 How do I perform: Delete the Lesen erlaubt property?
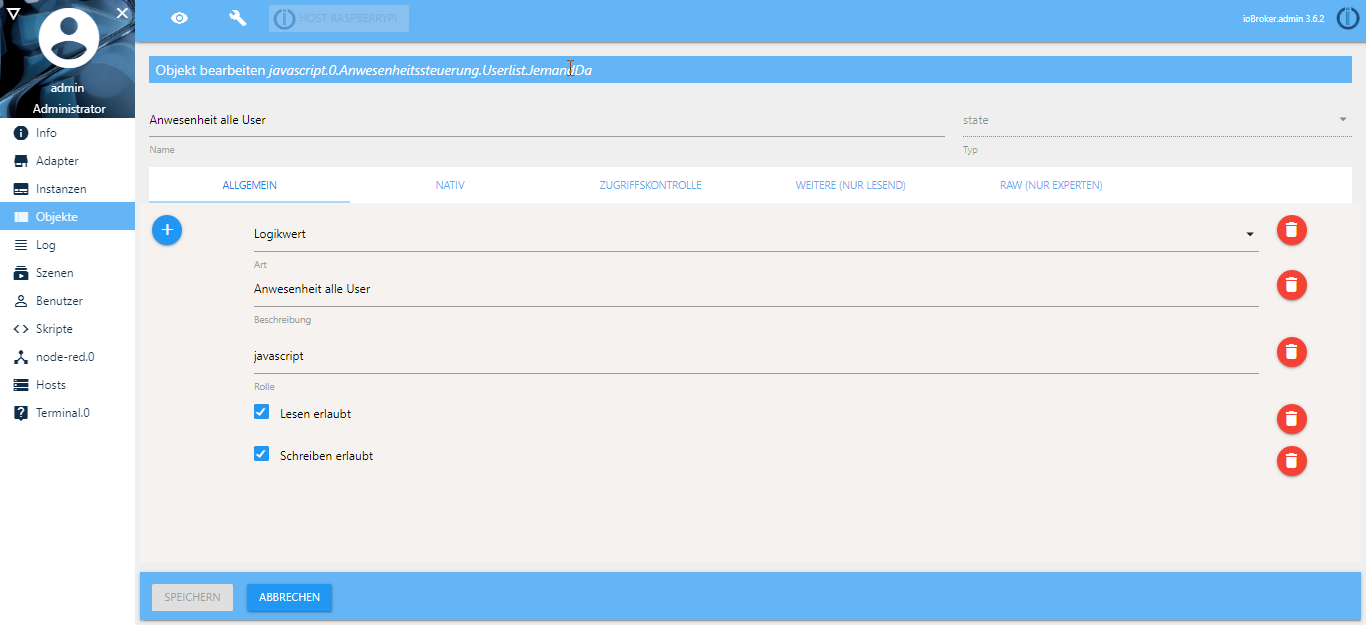coord(1292,419)
